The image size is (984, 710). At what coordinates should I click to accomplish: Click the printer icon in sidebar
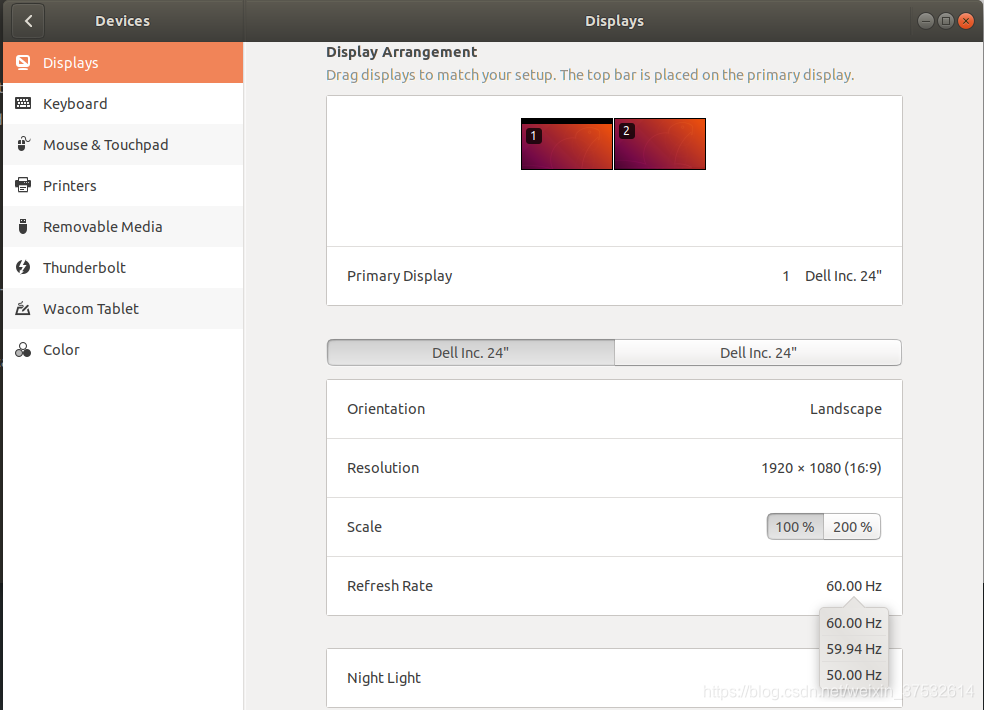[23, 185]
